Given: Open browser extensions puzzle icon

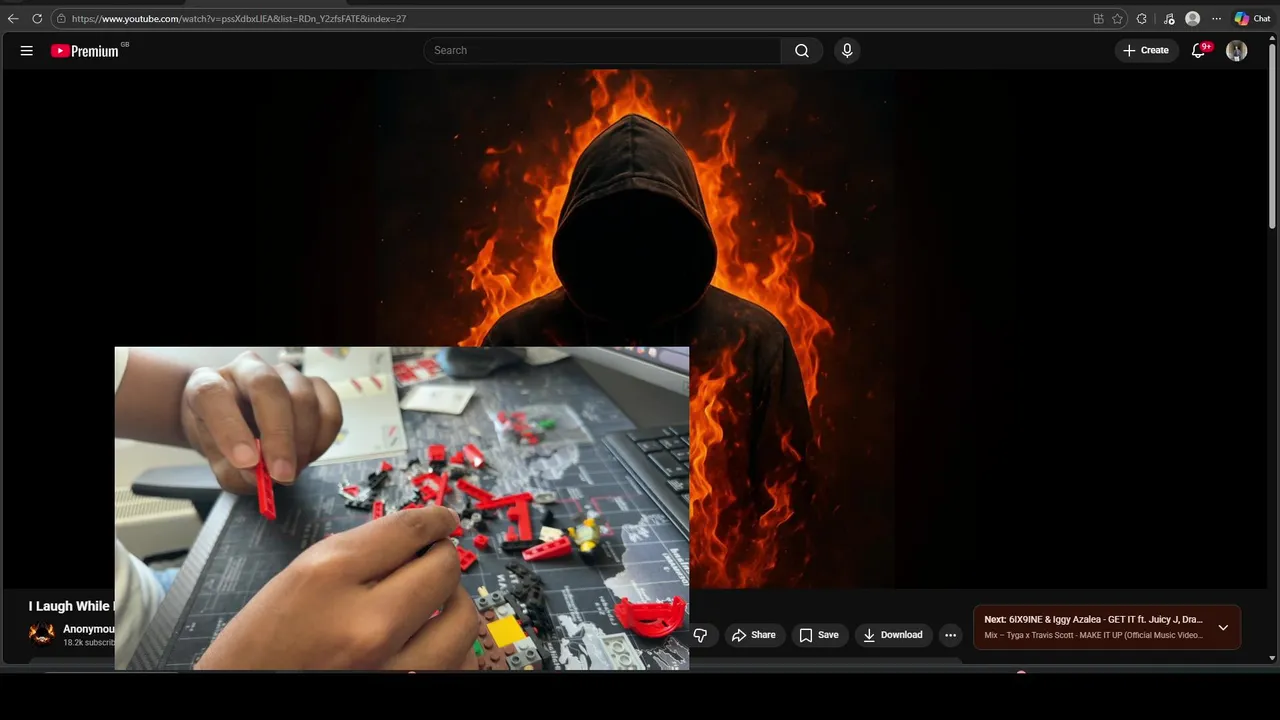Looking at the screenshot, I should (x=1142, y=18).
